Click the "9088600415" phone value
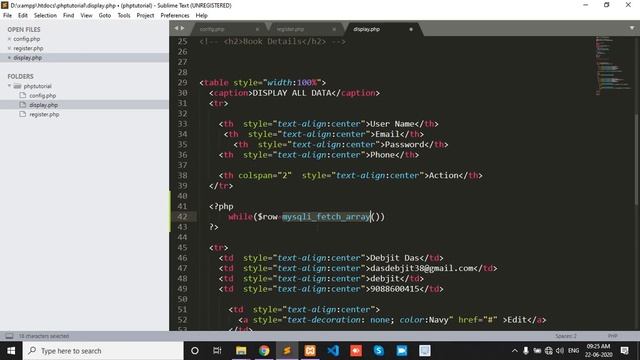The height and width of the screenshot is (360, 640). point(395,289)
